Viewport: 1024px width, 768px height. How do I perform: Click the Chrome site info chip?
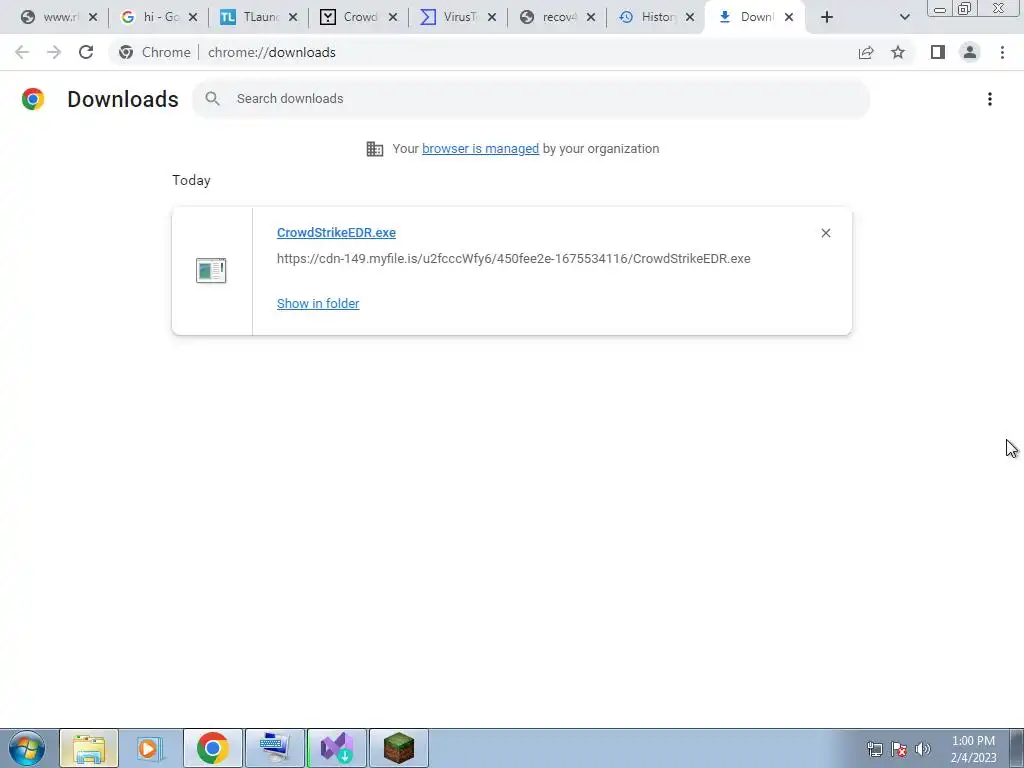pyautogui.click(x=155, y=52)
